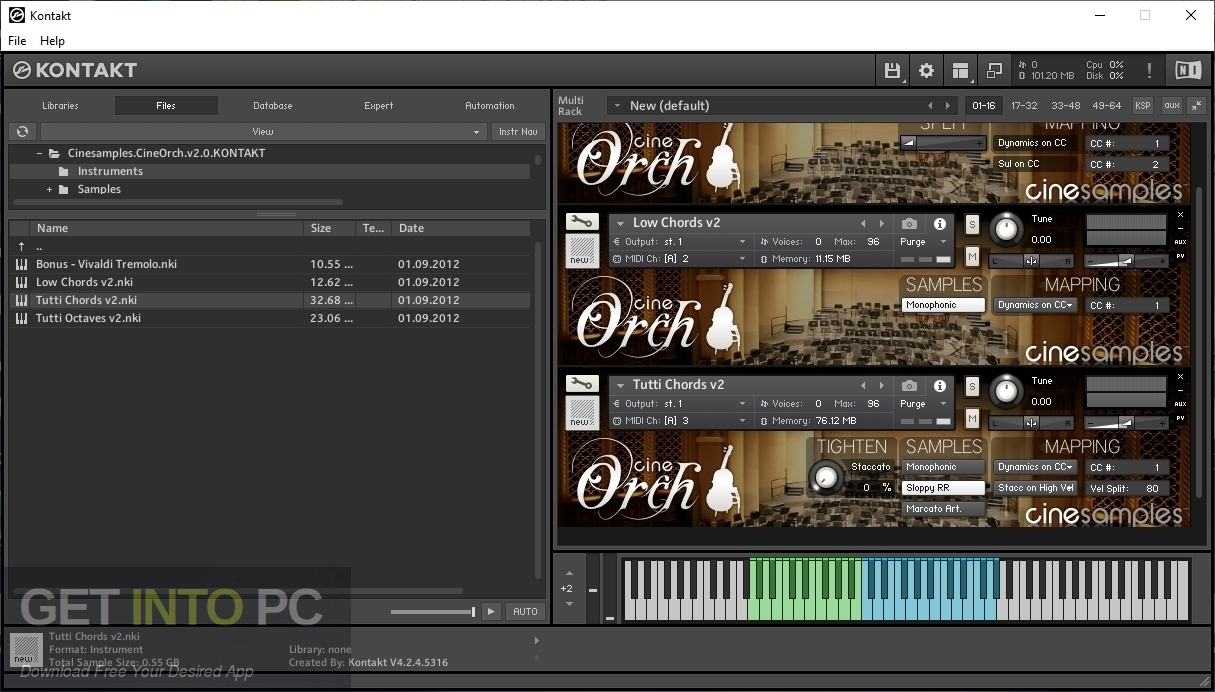Screen dimensions: 1215x692
Task: Switch to the Automation tab
Action: pyautogui.click(x=489, y=105)
